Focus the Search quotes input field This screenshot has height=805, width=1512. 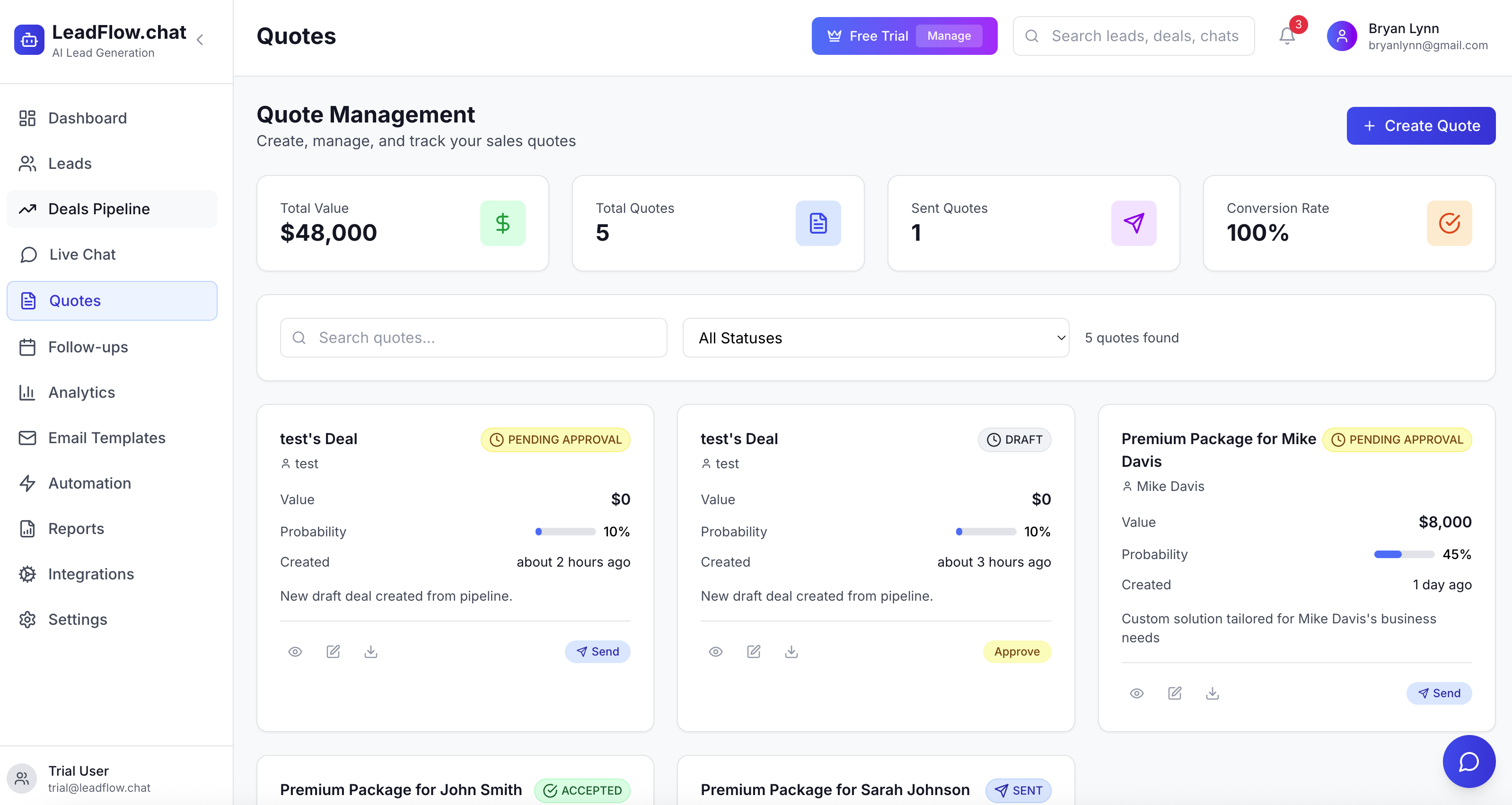[x=473, y=338]
